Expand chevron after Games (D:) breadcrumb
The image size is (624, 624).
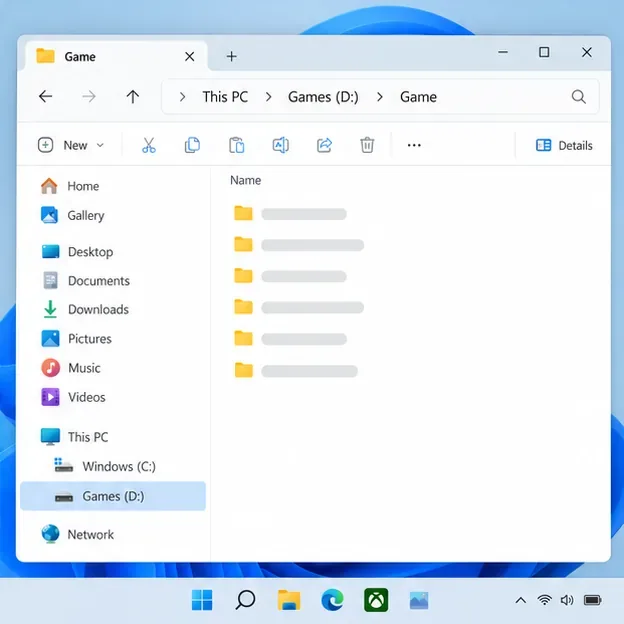coord(380,97)
